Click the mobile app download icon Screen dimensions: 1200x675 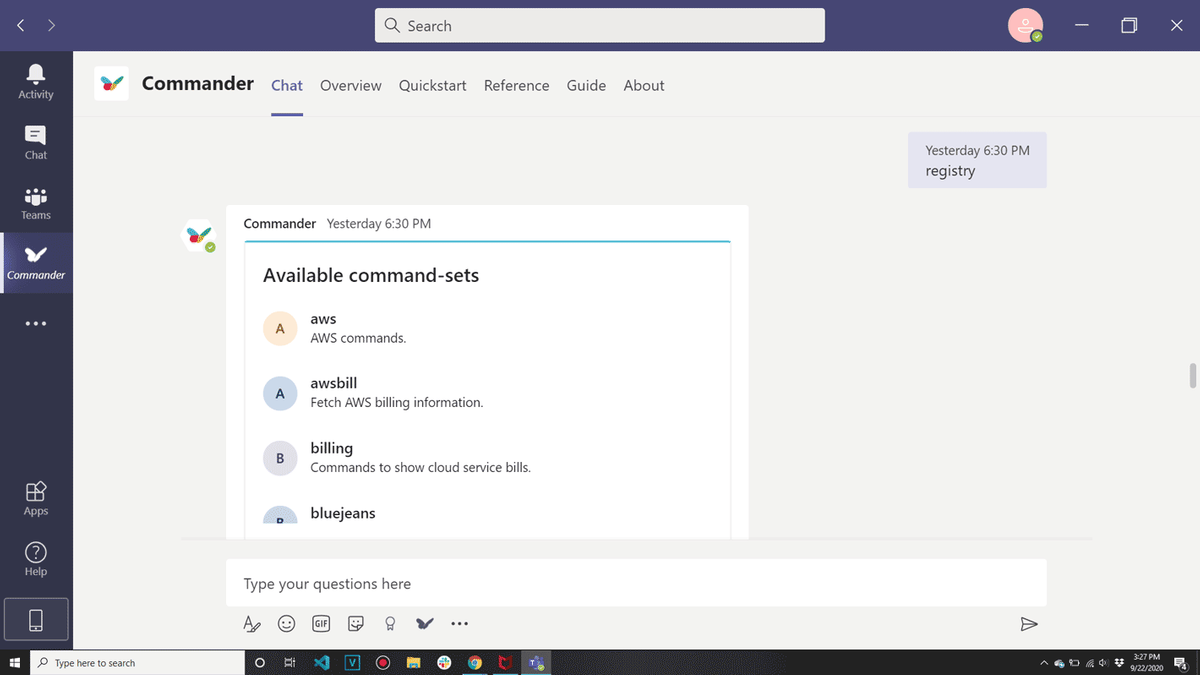coord(36,620)
